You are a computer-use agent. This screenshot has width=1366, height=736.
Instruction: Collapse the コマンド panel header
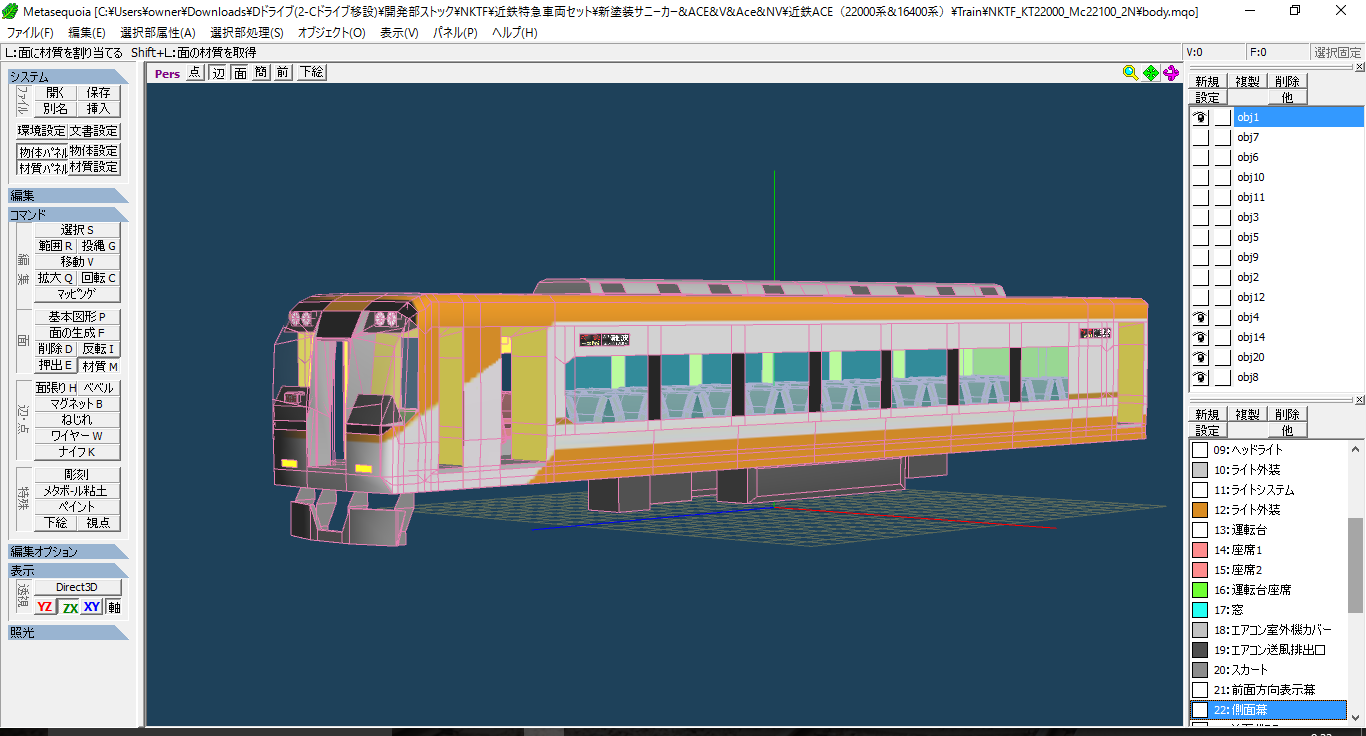pyautogui.click(x=68, y=214)
